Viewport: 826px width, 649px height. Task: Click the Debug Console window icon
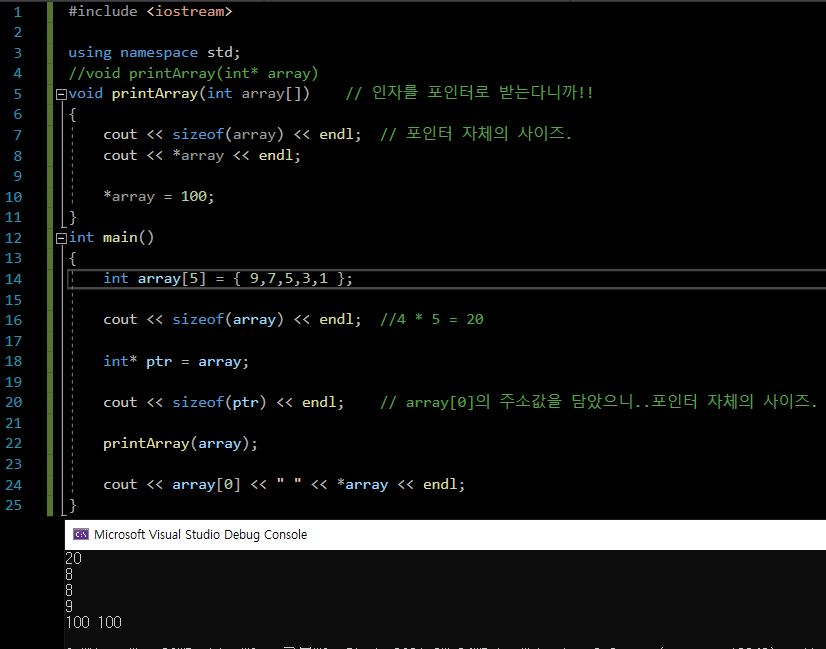tap(81, 534)
